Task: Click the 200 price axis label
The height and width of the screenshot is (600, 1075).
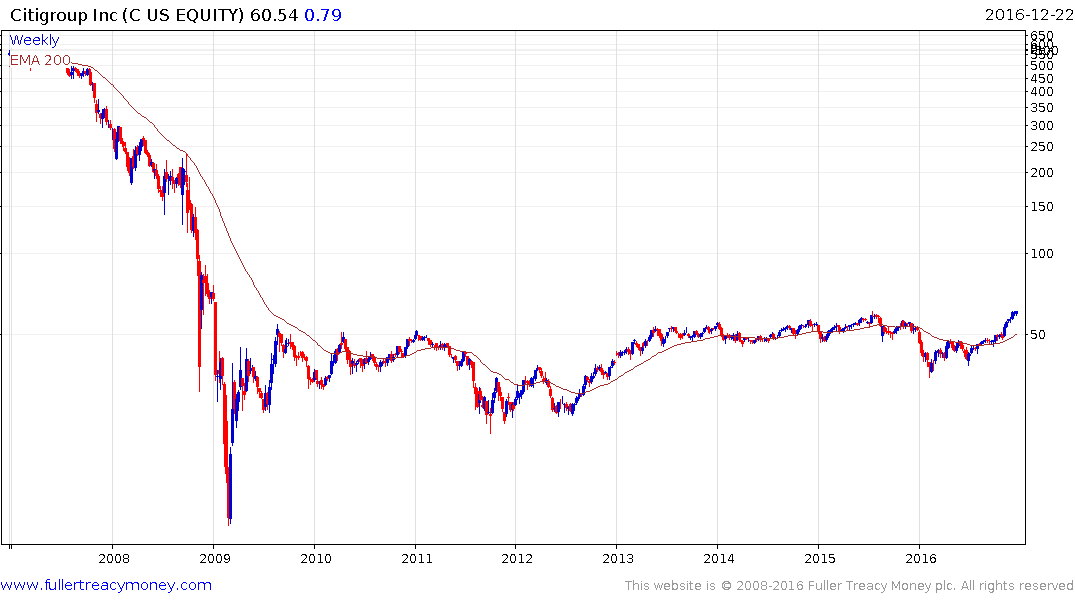Action: click(x=1041, y=173)
